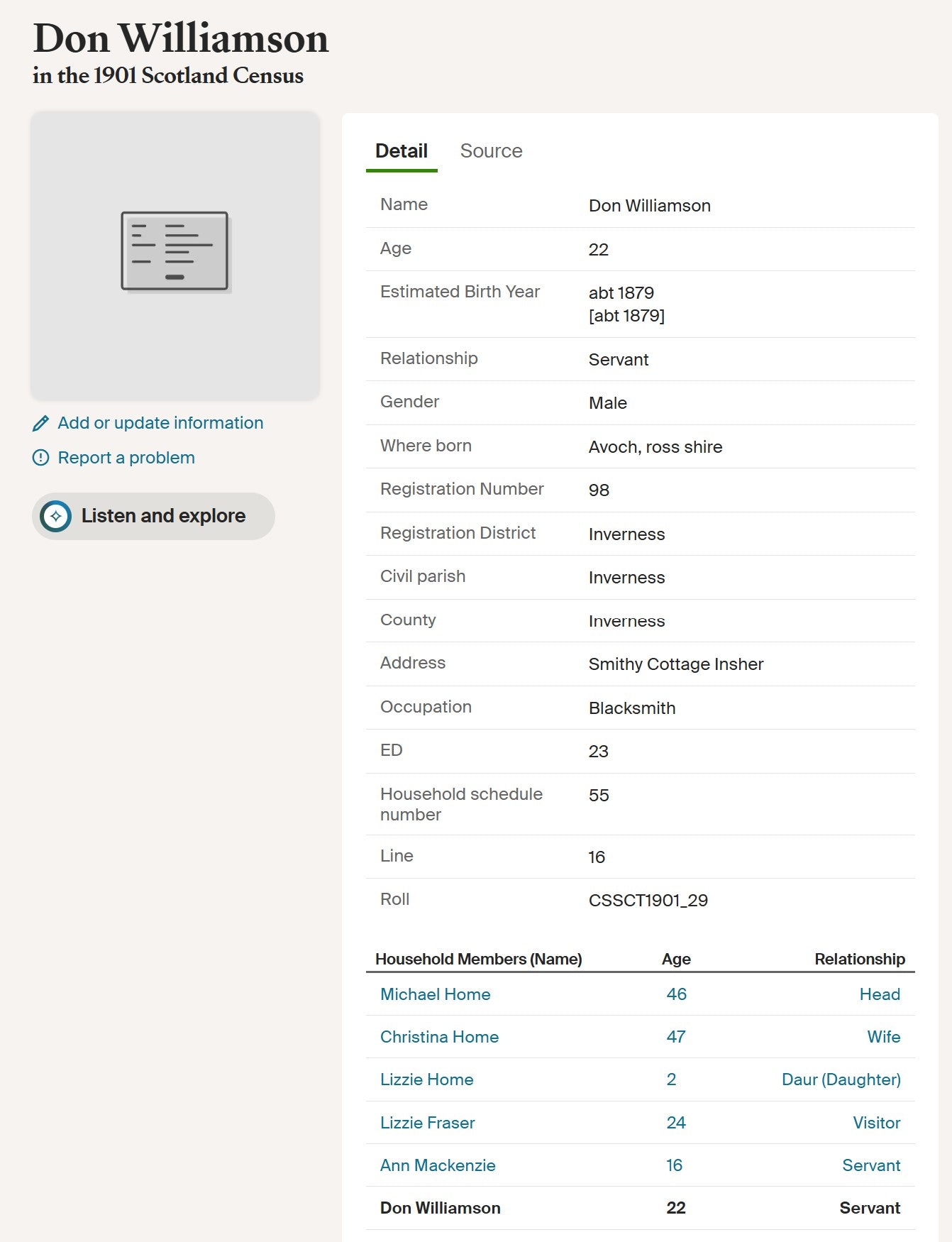
Task: Click the Listen and explore button
Action: [x=153, y=516]
